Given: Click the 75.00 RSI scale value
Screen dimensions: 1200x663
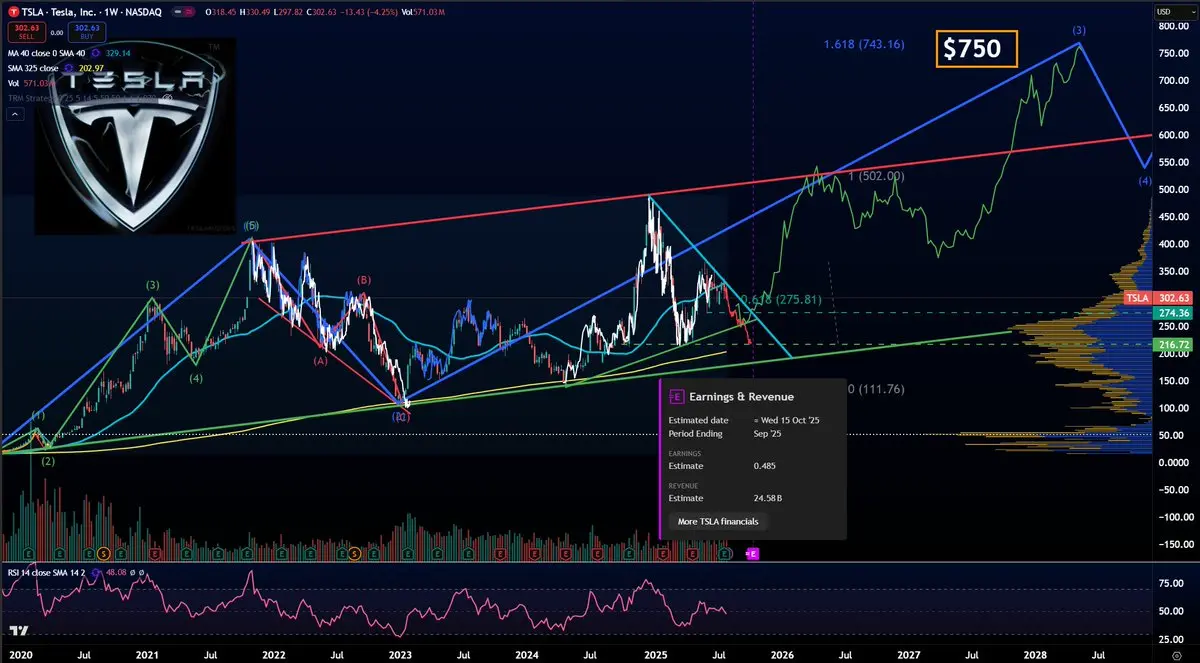Looking at the screenshot, I should (x=1169, y=582).
